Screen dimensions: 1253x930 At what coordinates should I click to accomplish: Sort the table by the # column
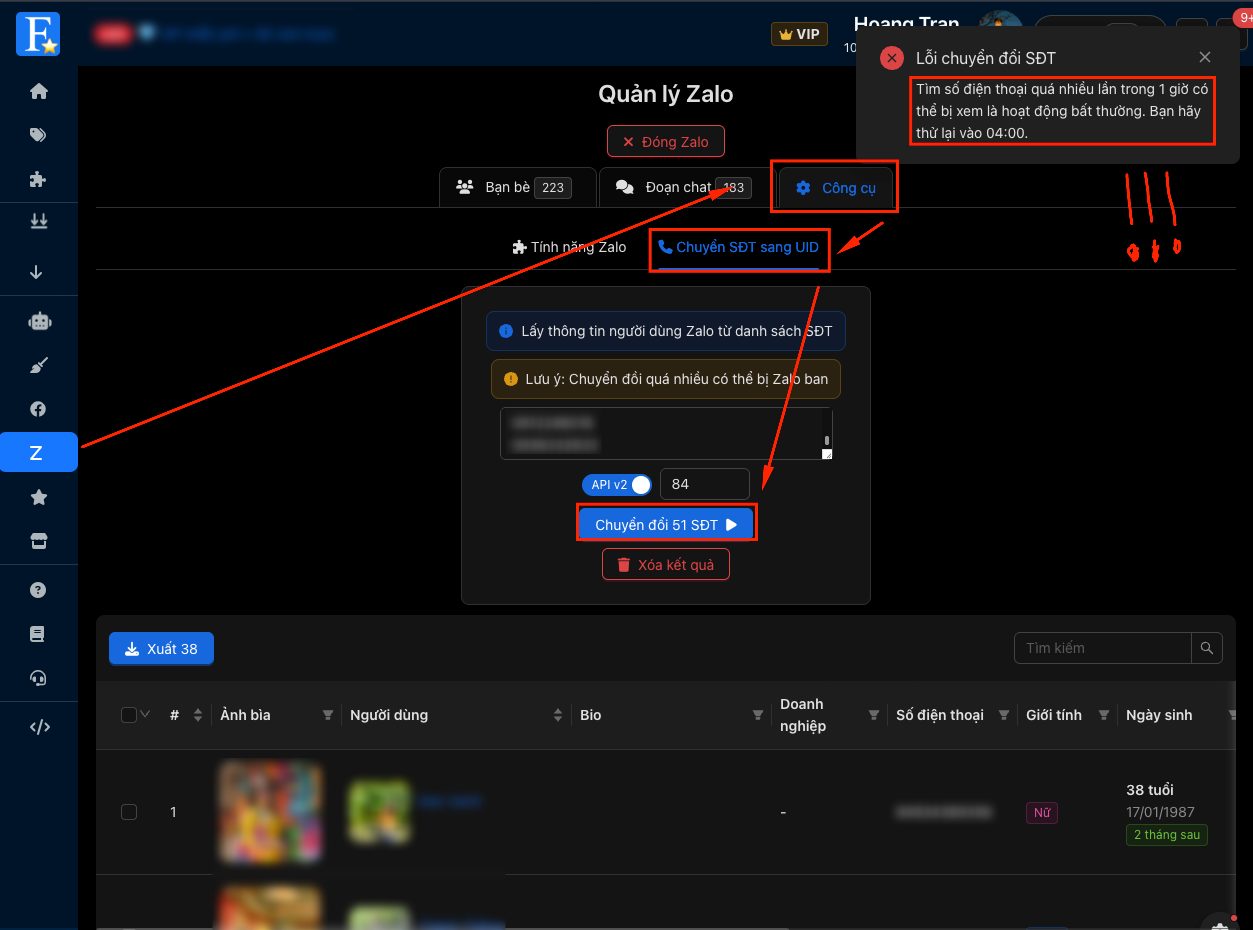198,715
